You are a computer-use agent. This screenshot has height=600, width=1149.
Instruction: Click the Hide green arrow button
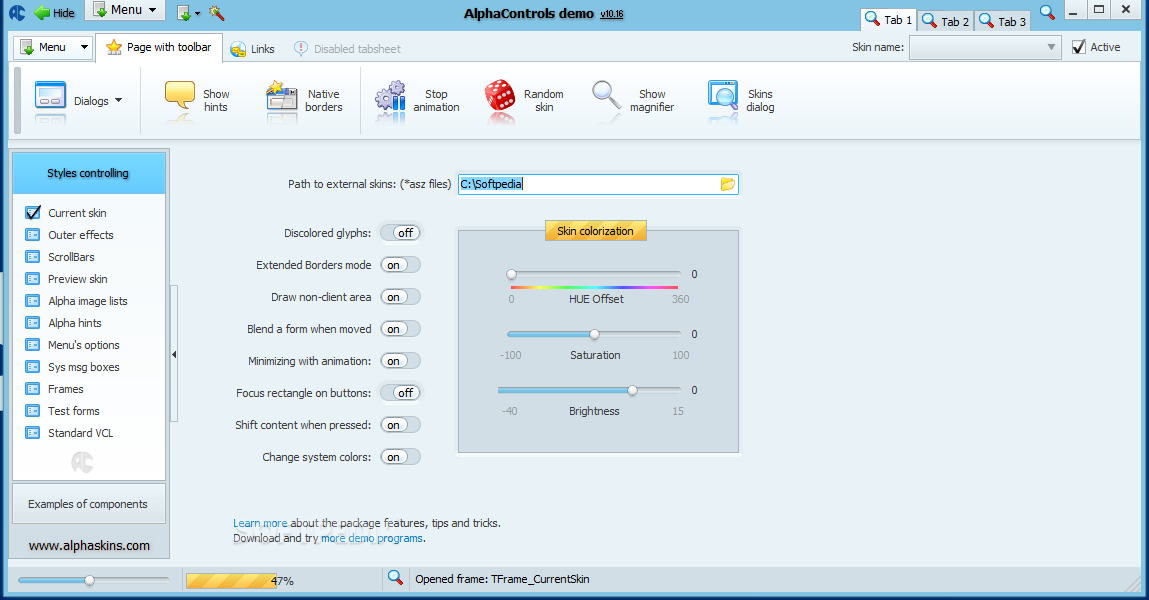(53, 12)
